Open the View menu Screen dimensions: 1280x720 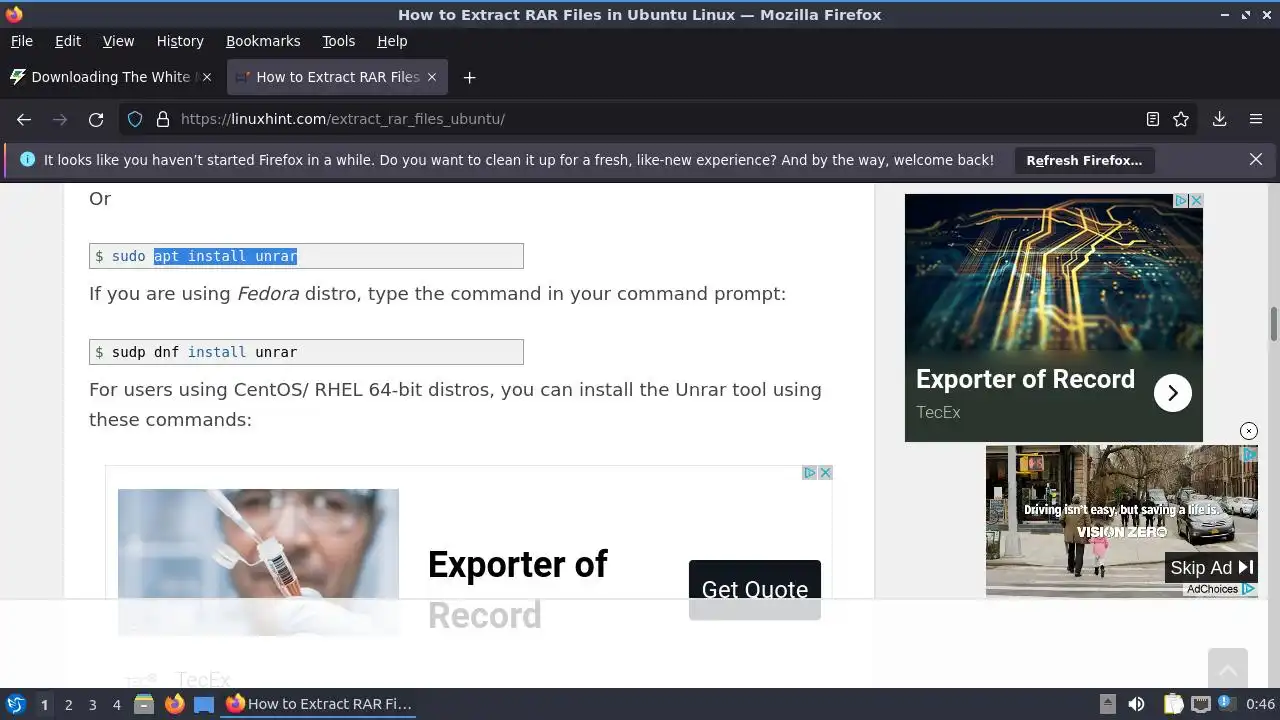[x=118, y=41]
